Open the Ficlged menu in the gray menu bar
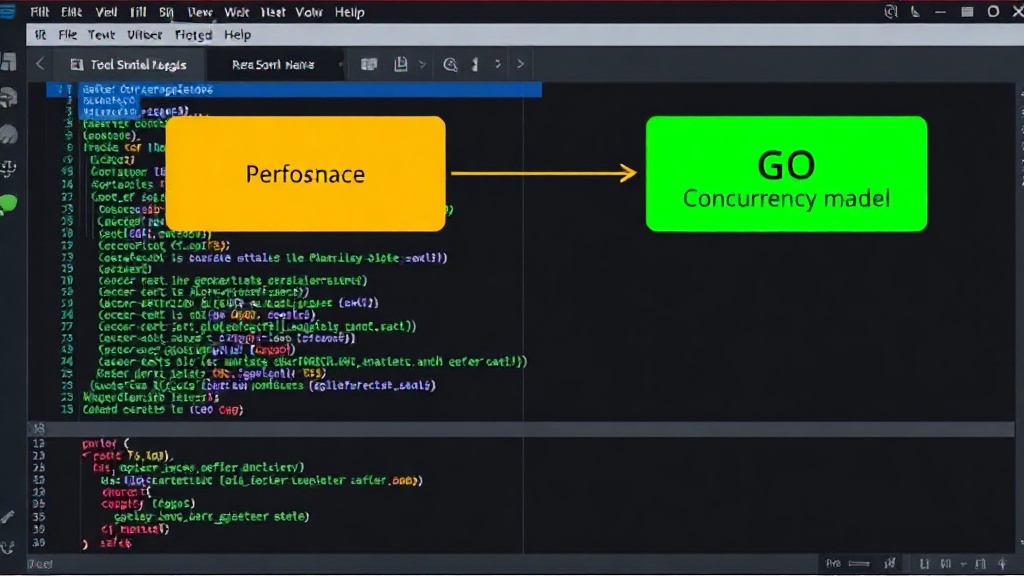The image size is (1024, 576). 193,35
